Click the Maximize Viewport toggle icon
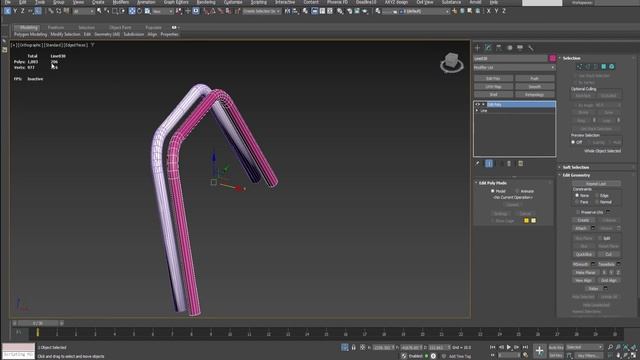This screenshot has width=640, height=360. (634, 356)
